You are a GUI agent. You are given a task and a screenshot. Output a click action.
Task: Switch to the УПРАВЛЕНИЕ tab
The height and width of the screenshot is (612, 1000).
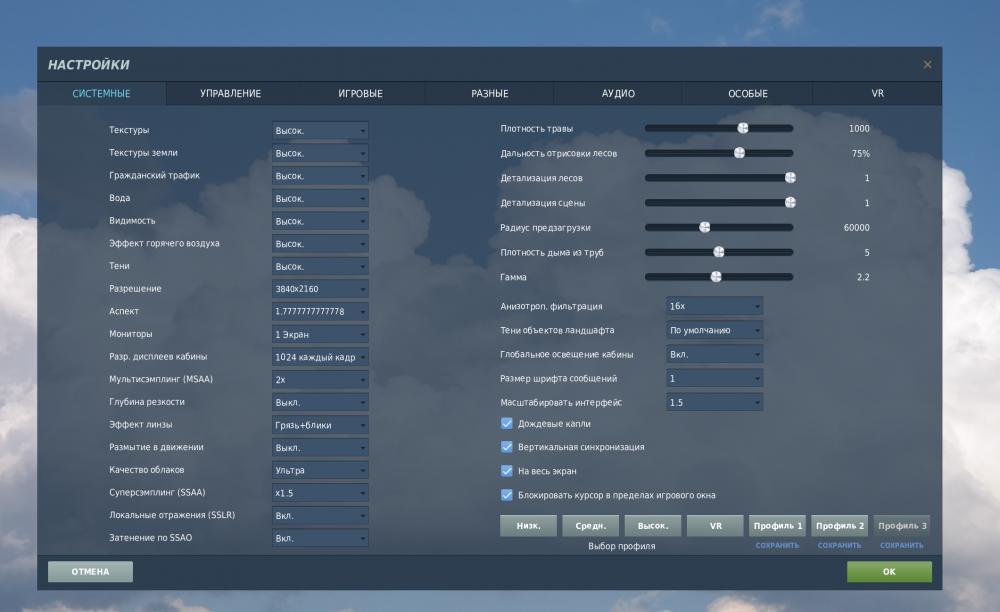click(230, 94)
